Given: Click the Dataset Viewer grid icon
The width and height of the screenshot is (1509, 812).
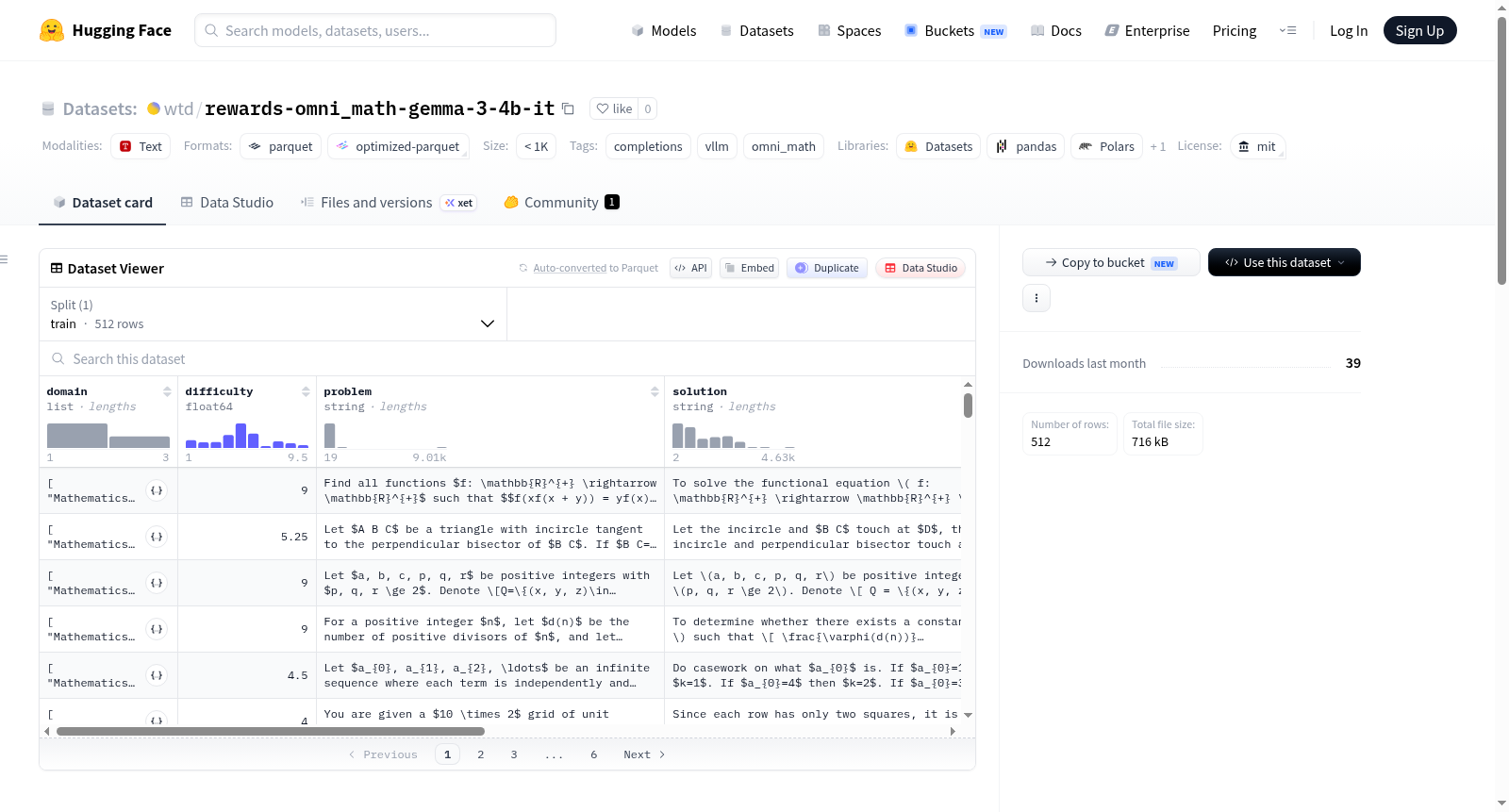Looking at the screenshot, I should (x=57, y=268).
